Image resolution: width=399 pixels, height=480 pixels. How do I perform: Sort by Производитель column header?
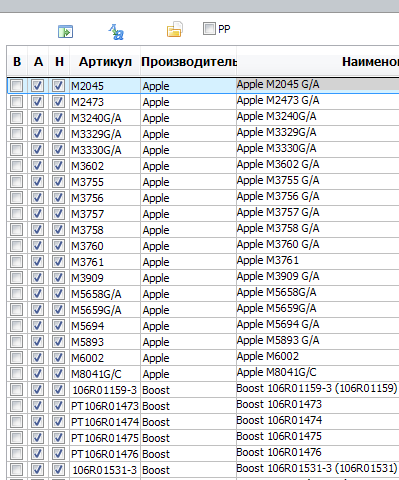point(189,62)
